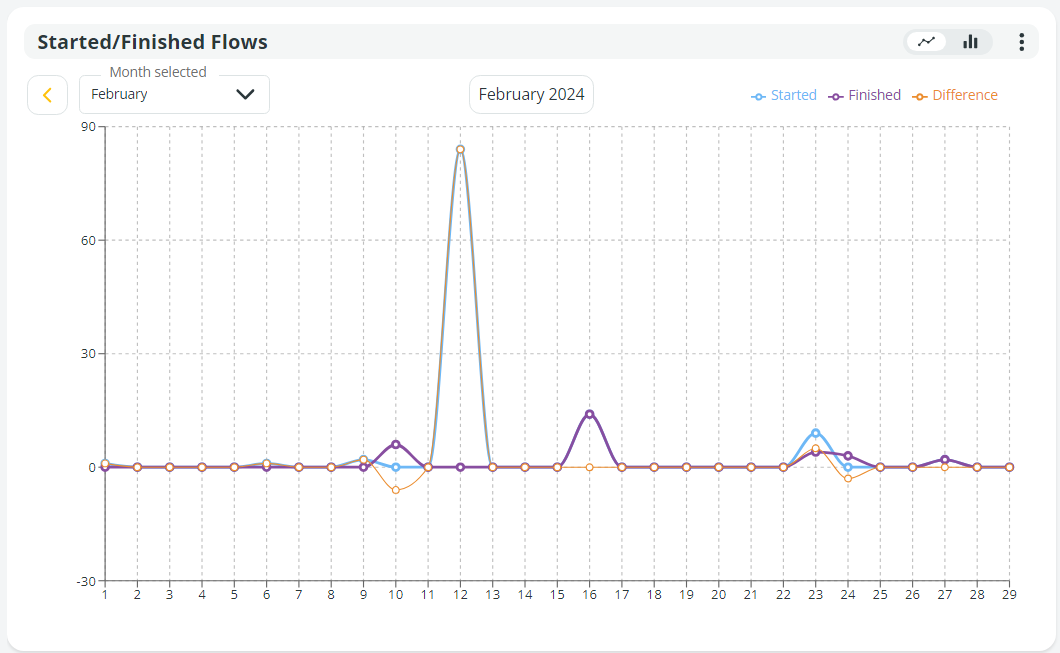This screenshot has height=653, width=1060.
Task: Click the negative Difference point on day 10
Action: [395, 490]
